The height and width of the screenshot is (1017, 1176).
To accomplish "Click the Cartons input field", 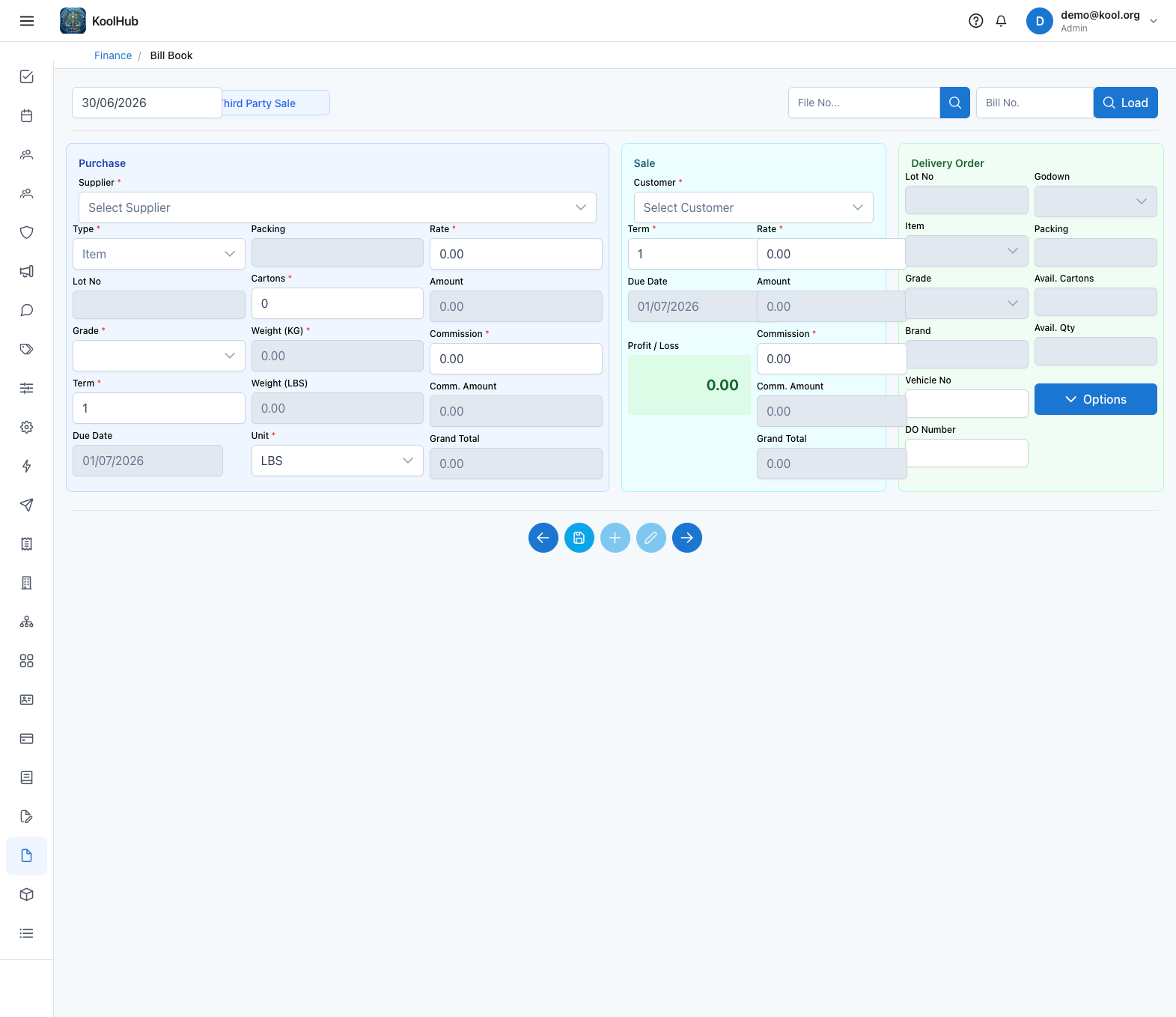I will (338, 303).
